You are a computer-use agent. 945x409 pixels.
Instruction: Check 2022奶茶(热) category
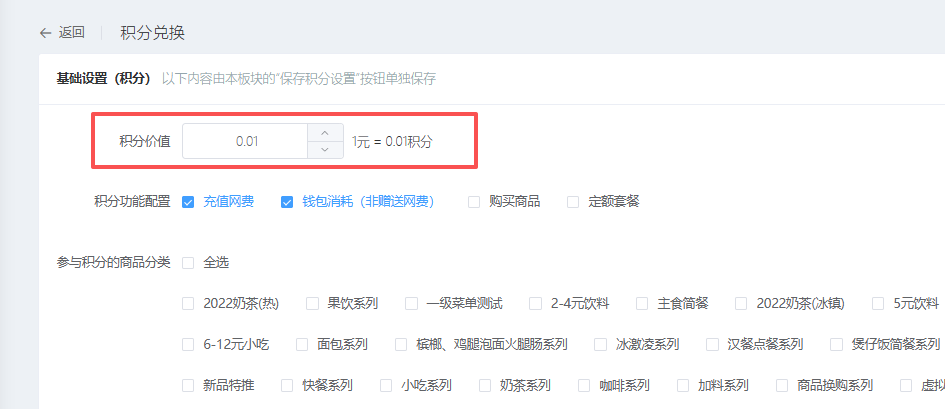coord(188,304)
